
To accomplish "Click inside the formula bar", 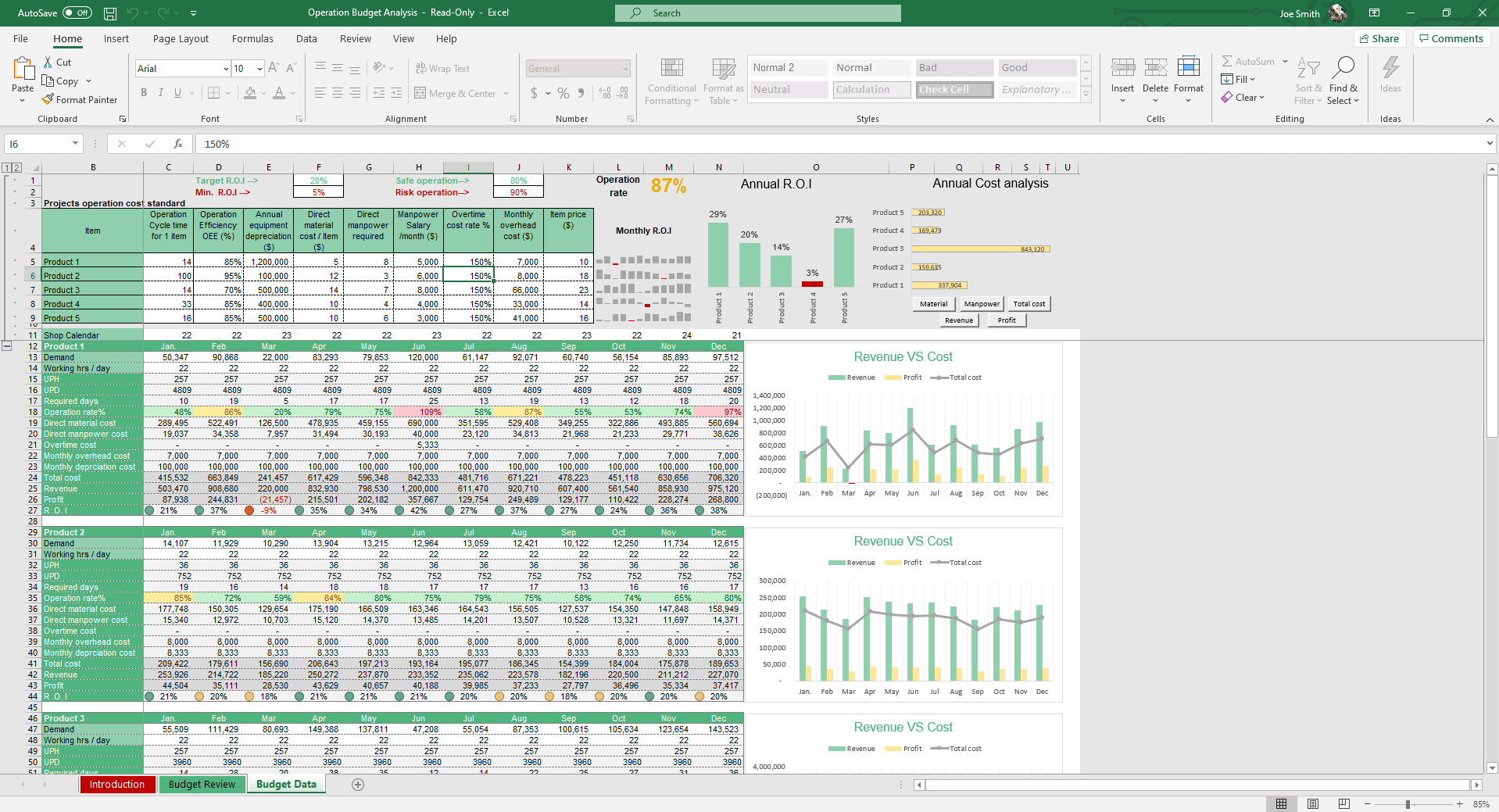I will [x=469, y=144].
